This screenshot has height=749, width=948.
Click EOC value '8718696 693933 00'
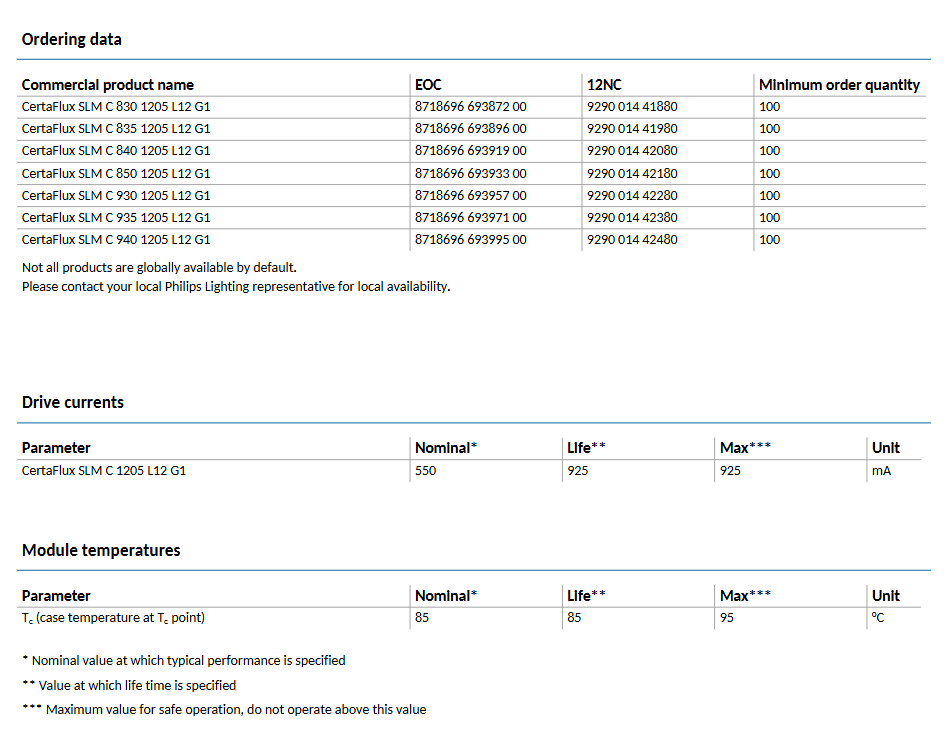(x=470, y=173)
